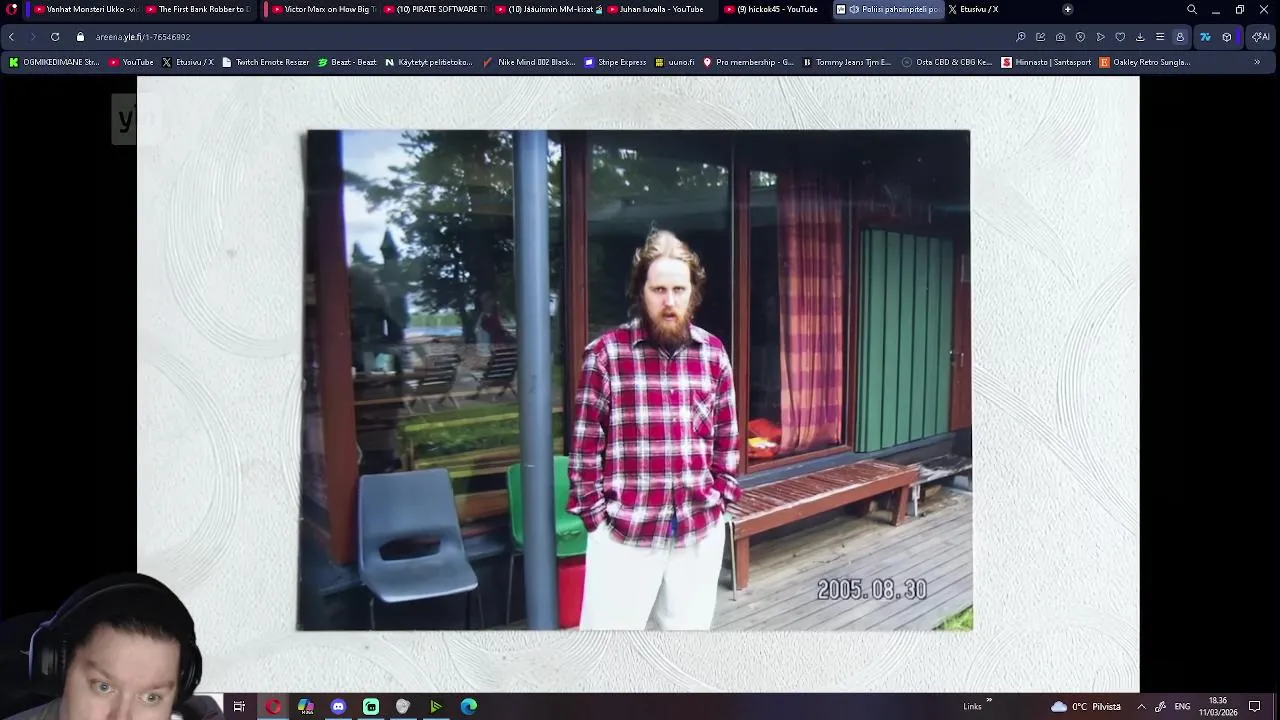This screenshot has height=720, width=1280.
Task: Open the AI assistant button
Action: [x=1260, y=37]
